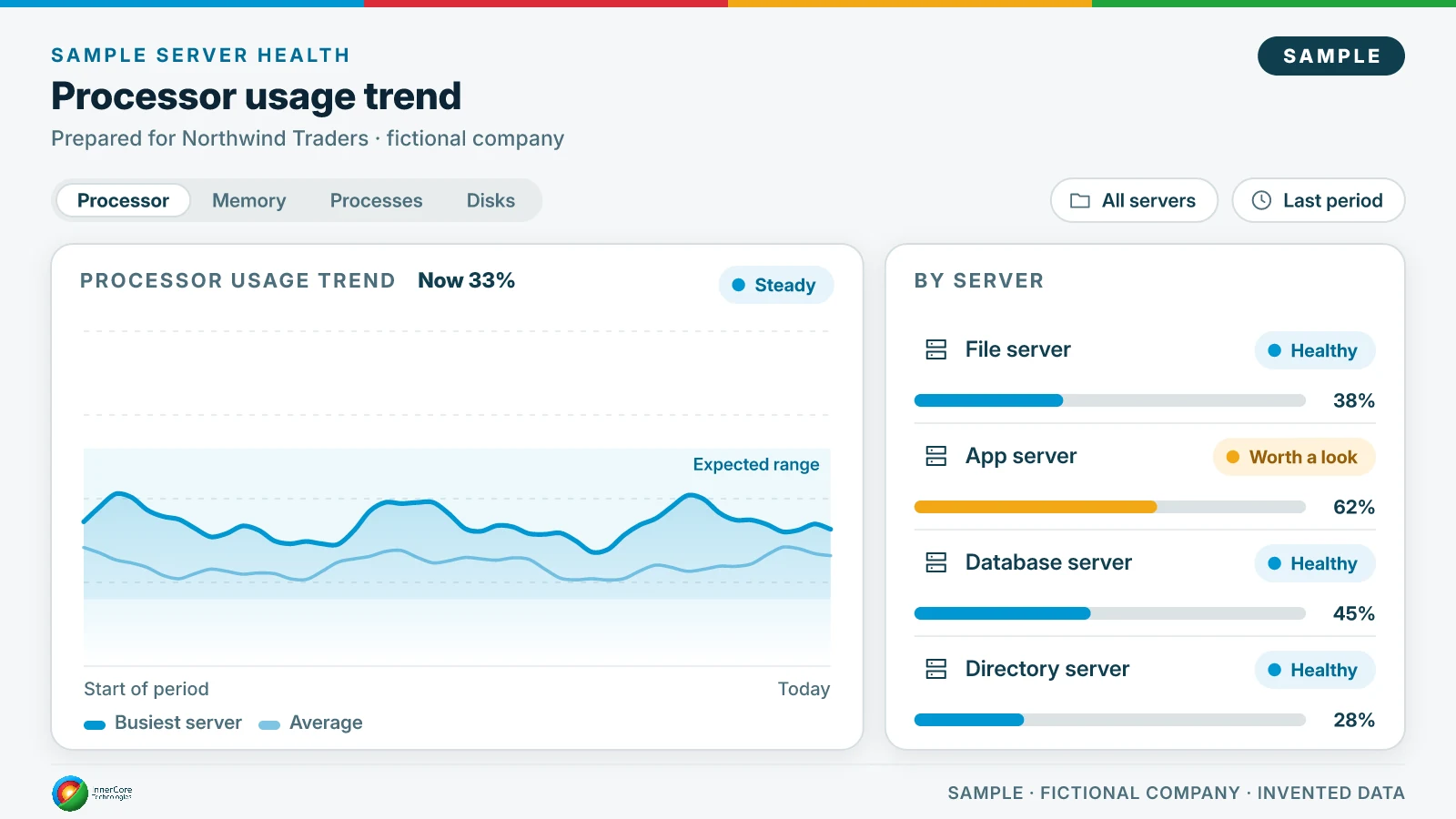Click the App server rack icon
The image size is (1456, 819).
coord(935,456)
